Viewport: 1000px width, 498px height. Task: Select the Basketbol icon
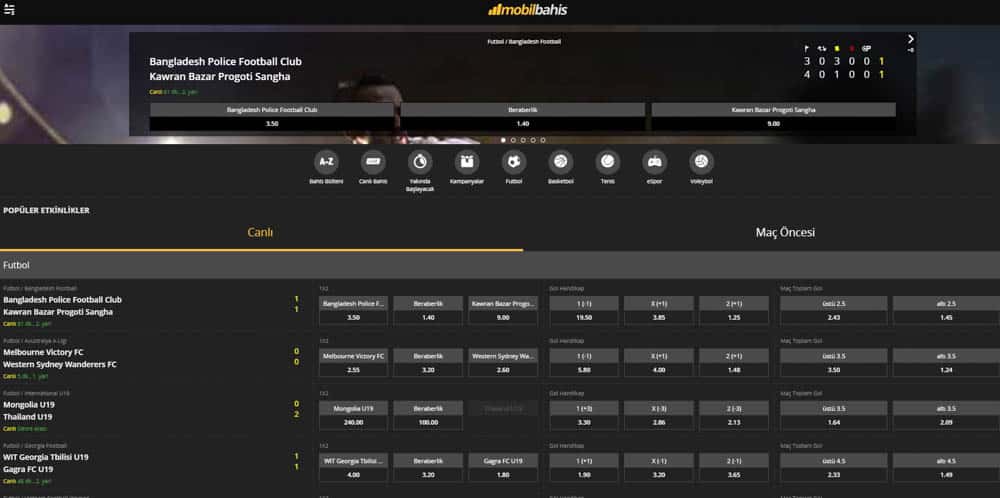pyautogui.click(x=561, y=162)
